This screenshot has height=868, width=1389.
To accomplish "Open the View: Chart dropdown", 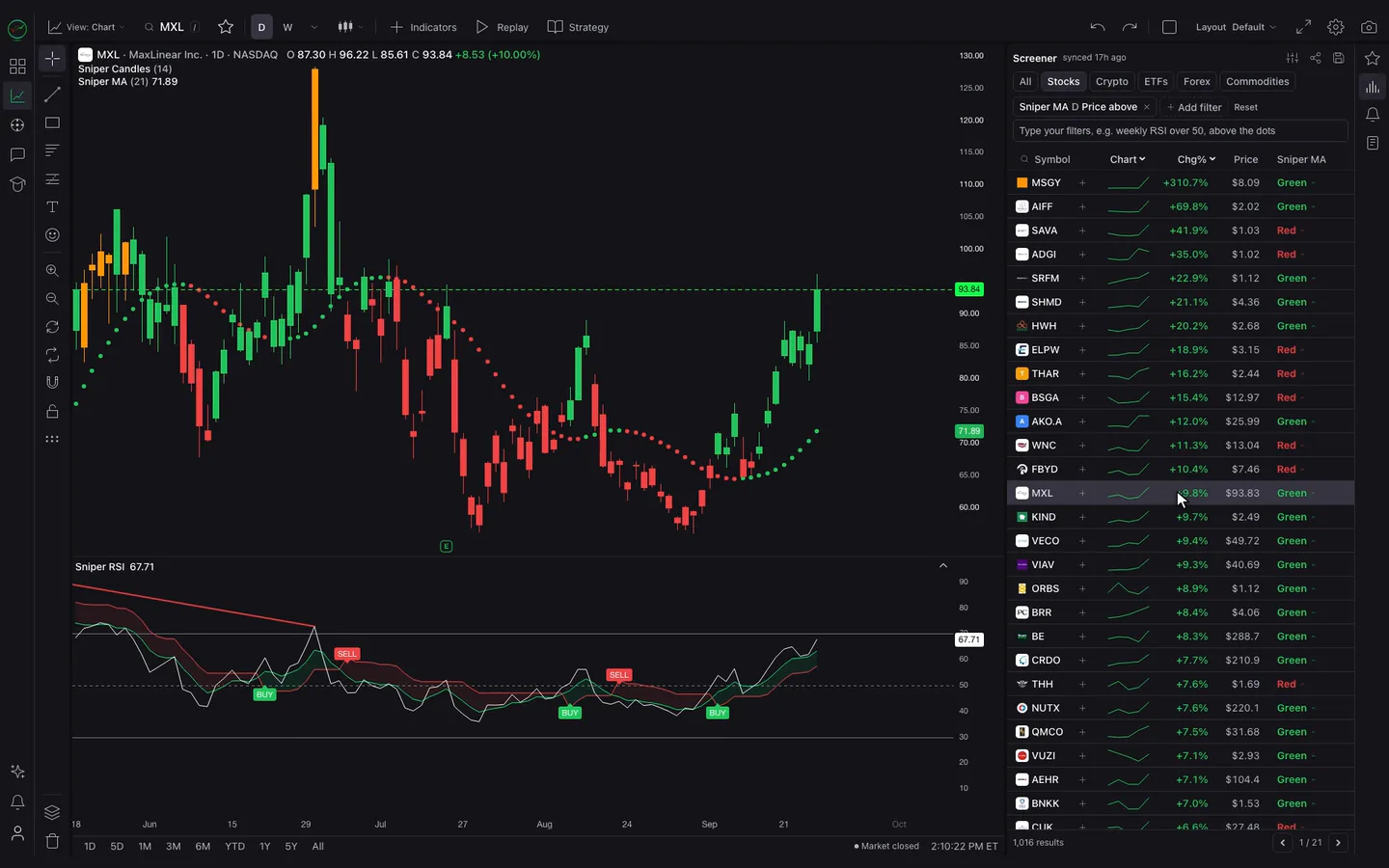I will point(87,27).
